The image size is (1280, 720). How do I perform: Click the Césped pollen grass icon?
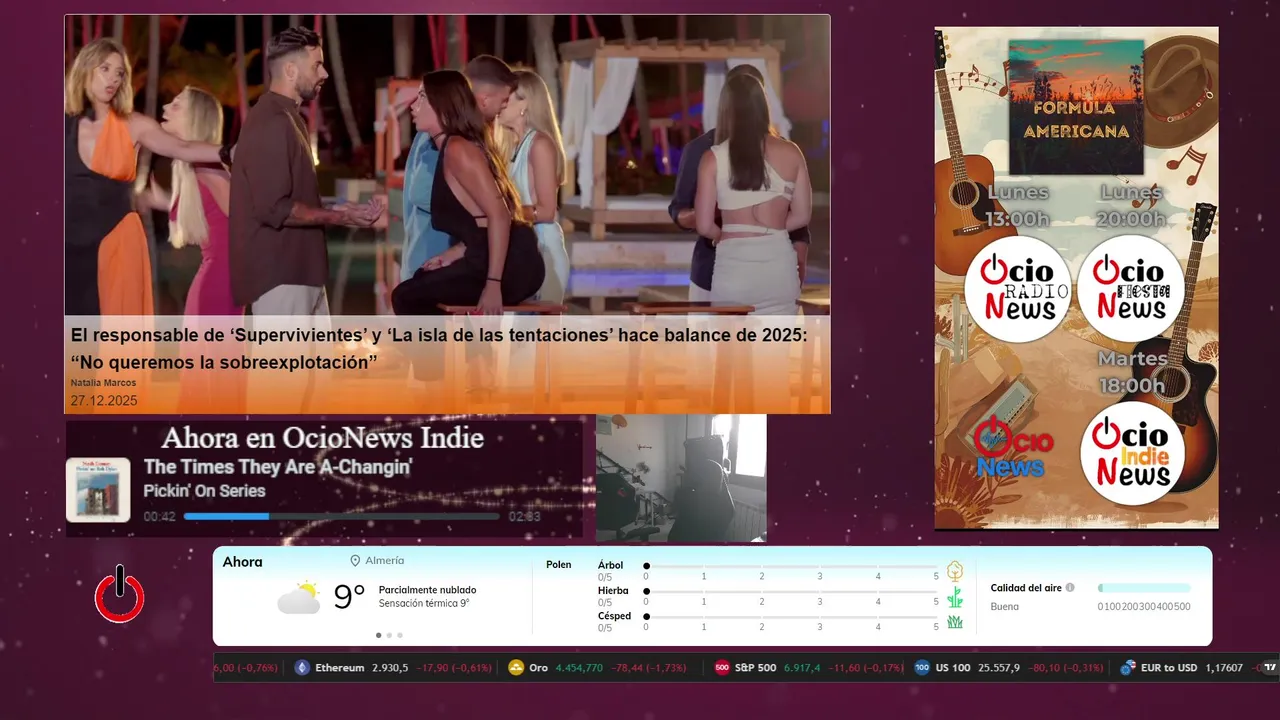coord(955,622)
